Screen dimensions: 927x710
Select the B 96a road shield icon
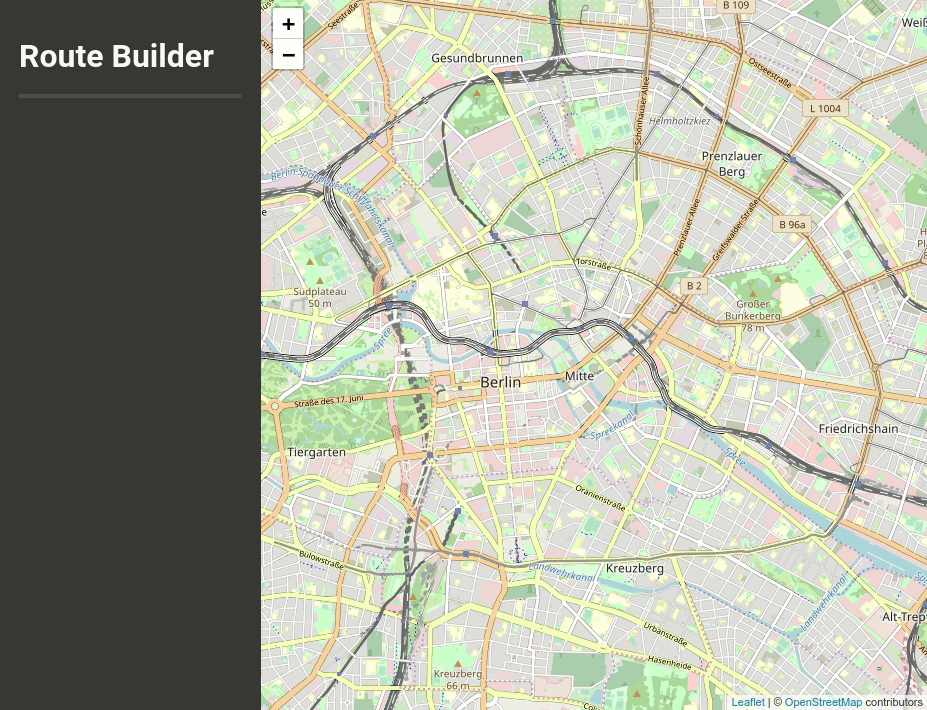(792, 225)
